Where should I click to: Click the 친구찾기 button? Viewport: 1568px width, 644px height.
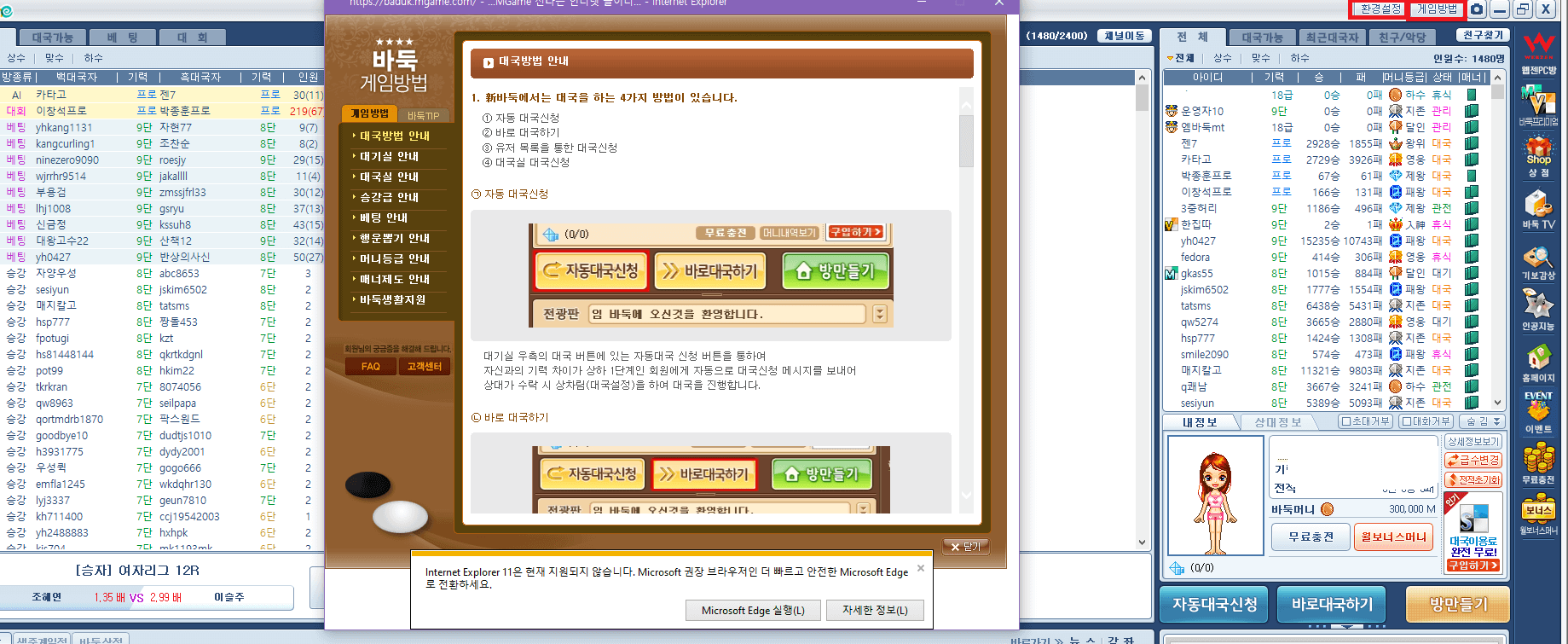1483,35
